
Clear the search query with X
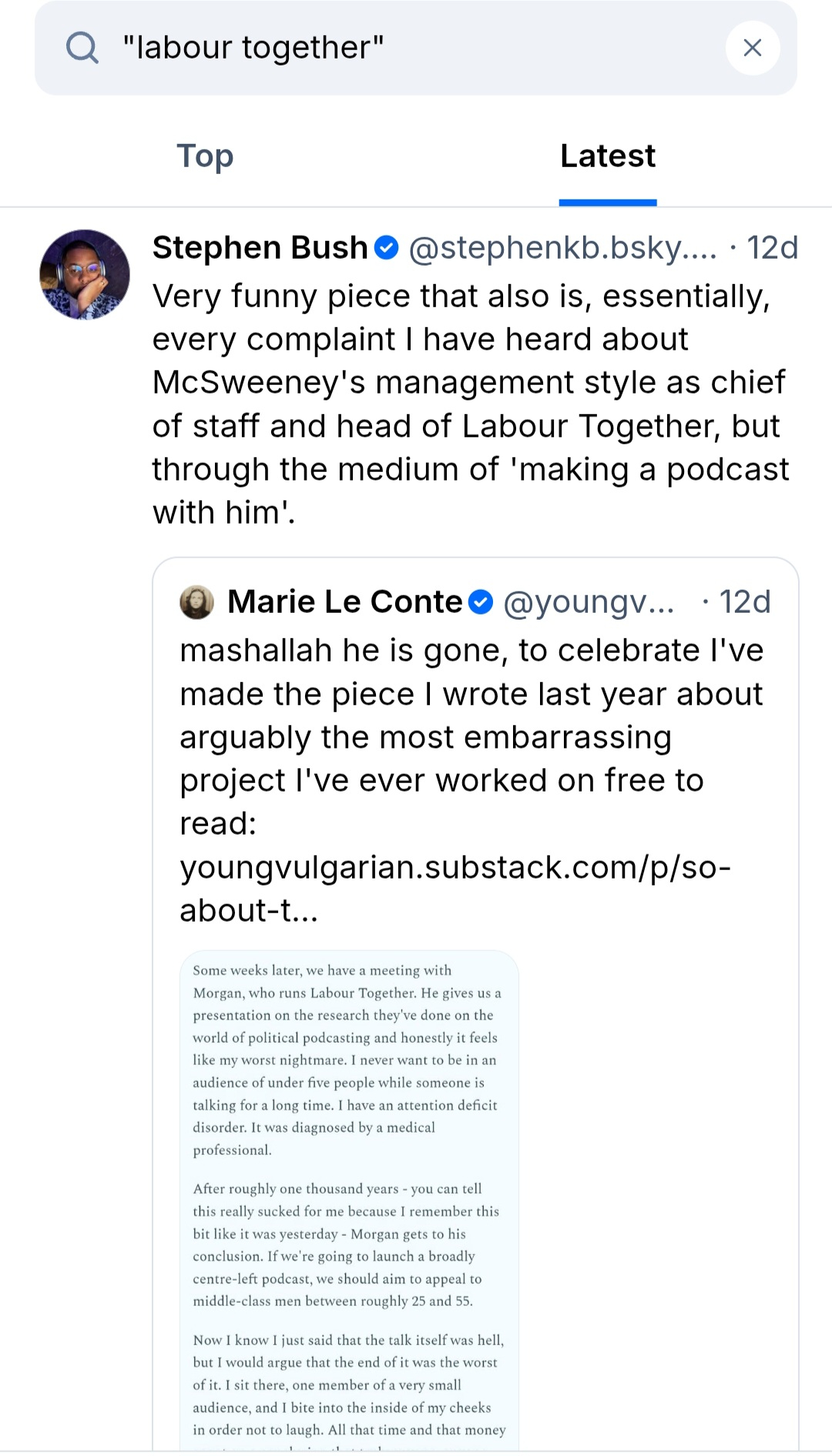tap(753, 48)
